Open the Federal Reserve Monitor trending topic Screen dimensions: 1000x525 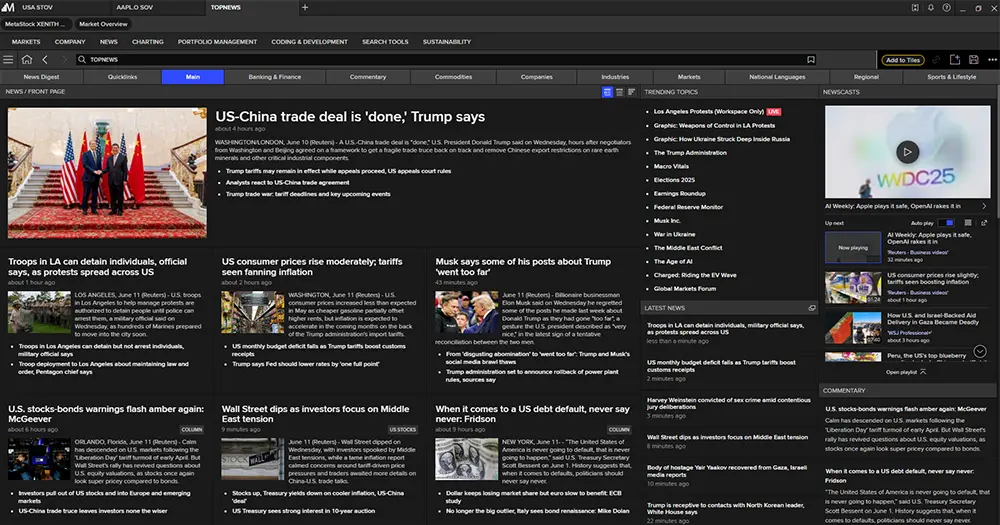(688, 207)
